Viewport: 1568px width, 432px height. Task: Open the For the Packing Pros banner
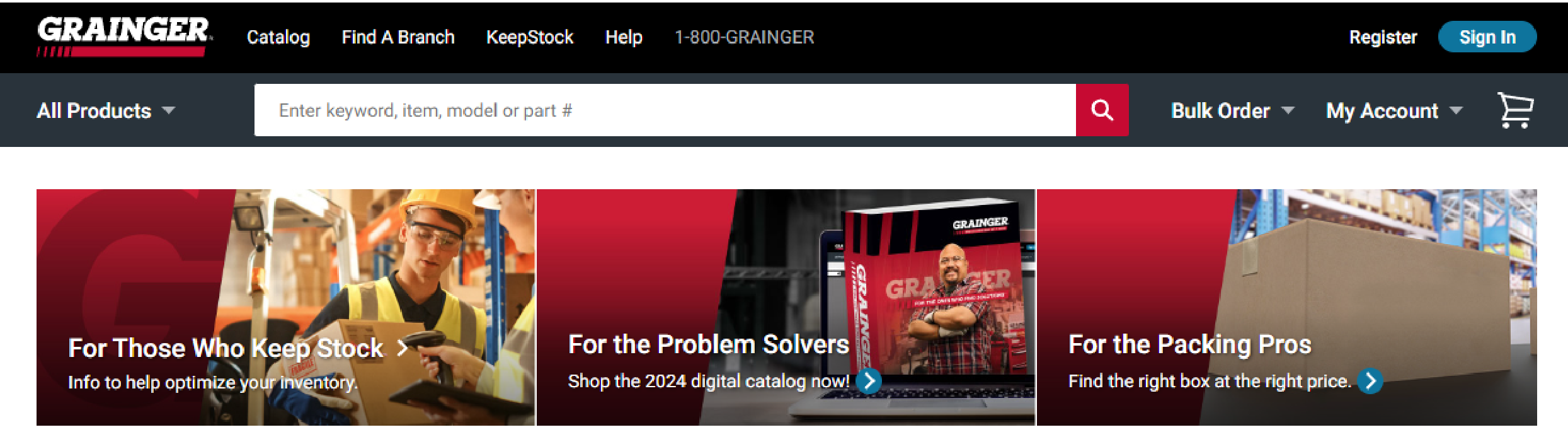1286,307
